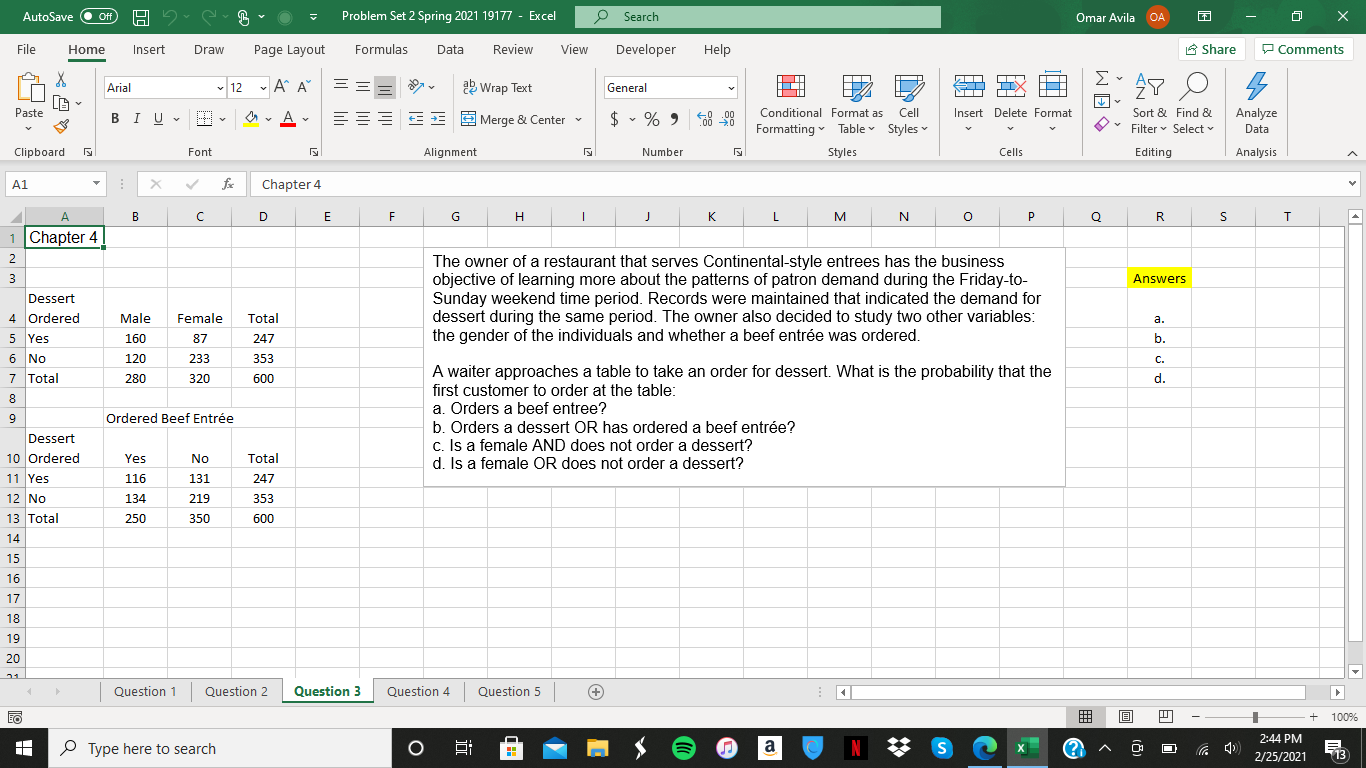Image resolution: width=1366 pixels, height=768 pixels.
Task: Select the Italic formatting icon
Action: [135, 118]
